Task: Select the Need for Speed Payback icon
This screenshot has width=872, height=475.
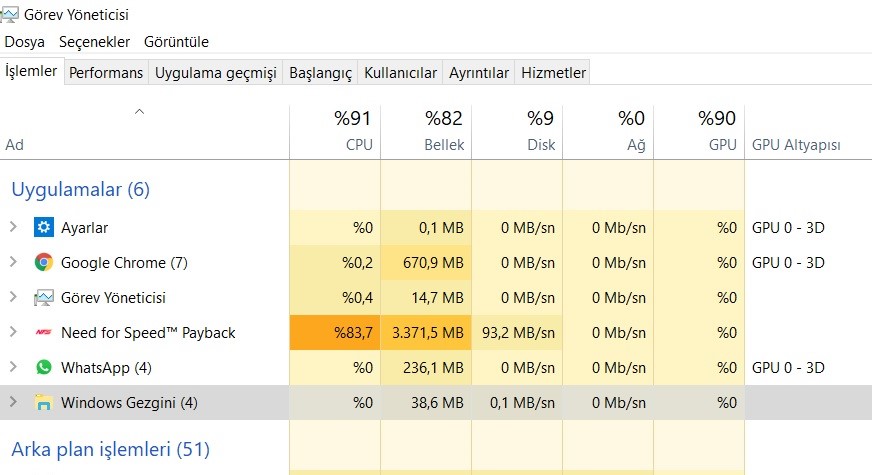Action: coord(43,332)
